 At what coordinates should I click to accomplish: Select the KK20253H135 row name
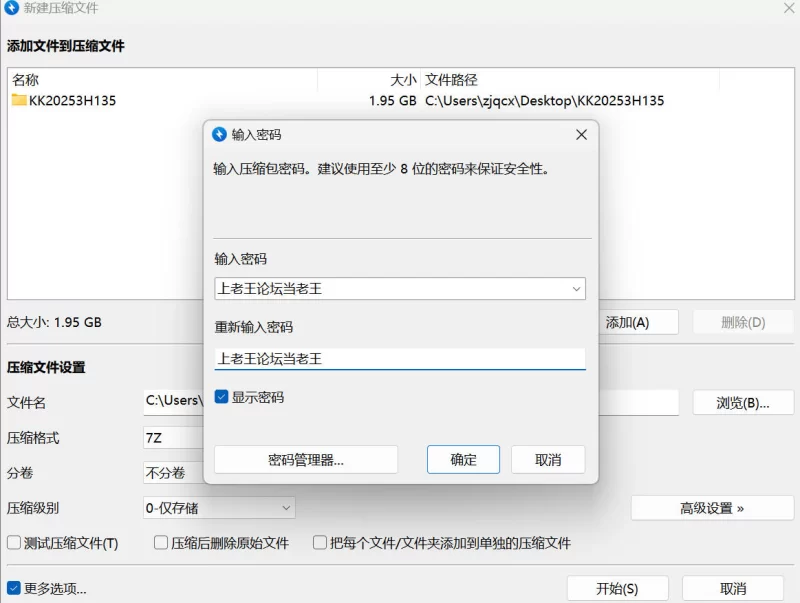(x=72, y=100)
